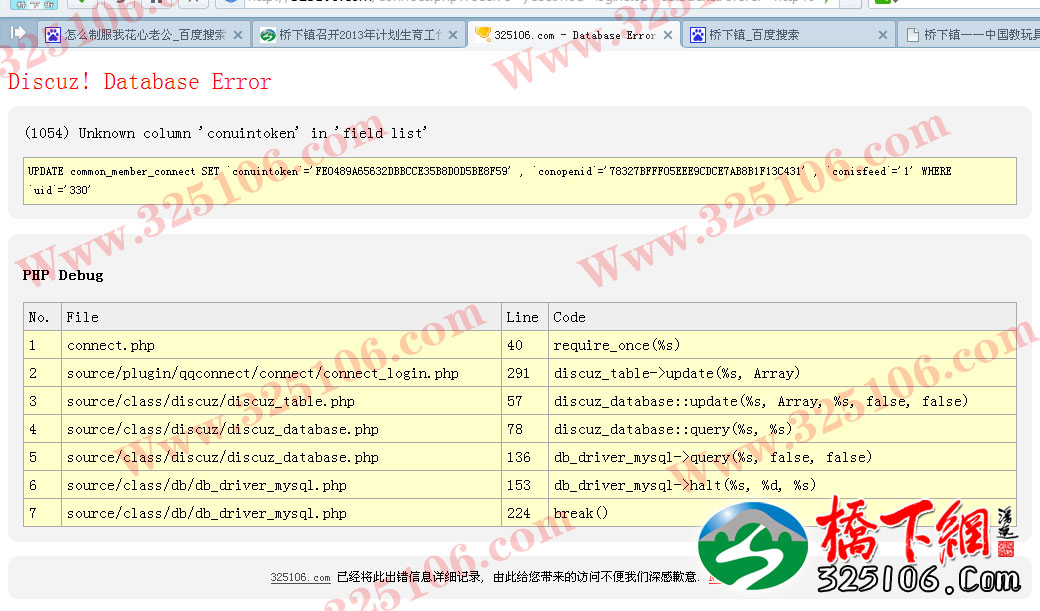
Task: Click the discuz_table.php file path cell
Action: 281,401
